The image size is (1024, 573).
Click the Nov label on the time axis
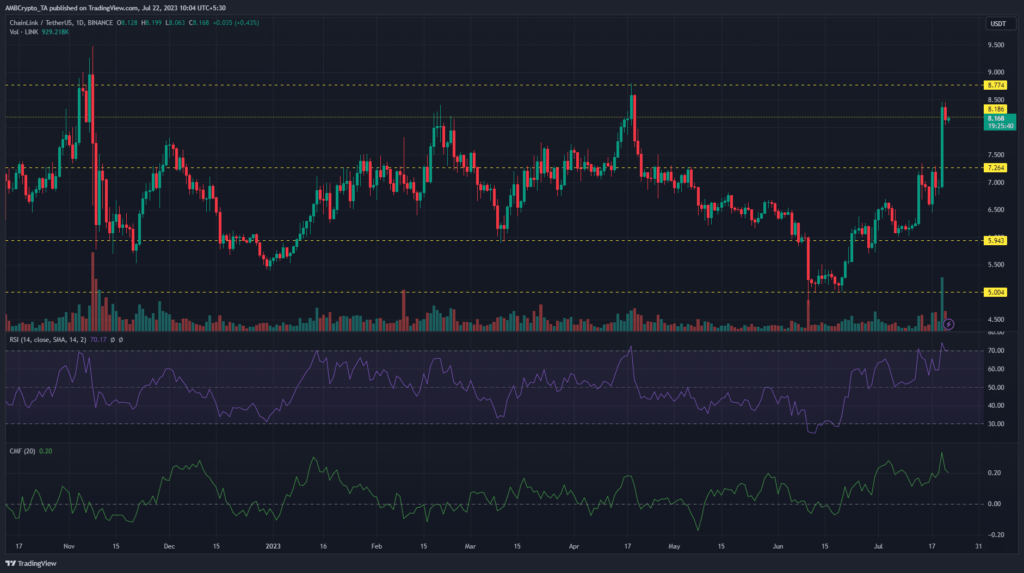[x=69, y=547]
